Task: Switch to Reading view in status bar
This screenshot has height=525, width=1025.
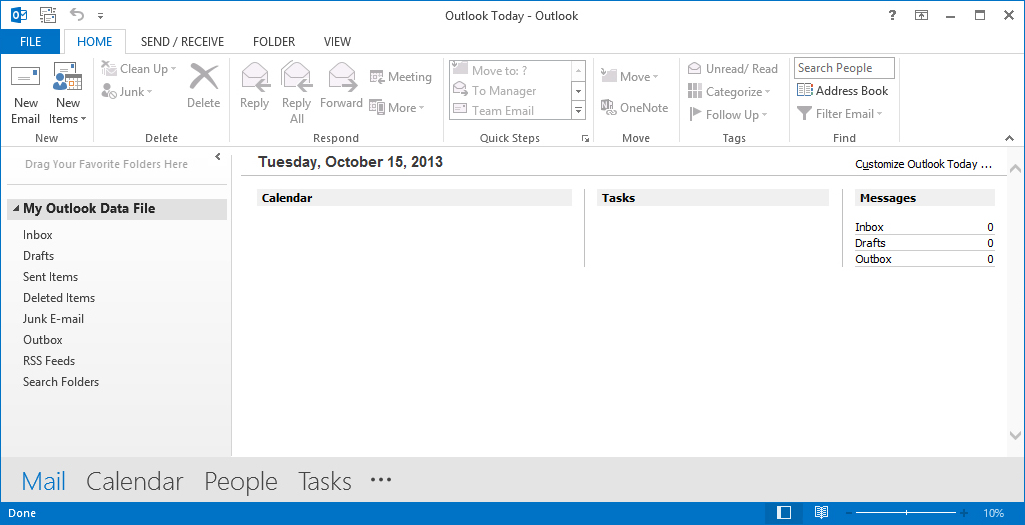Action: pos(822,513)
